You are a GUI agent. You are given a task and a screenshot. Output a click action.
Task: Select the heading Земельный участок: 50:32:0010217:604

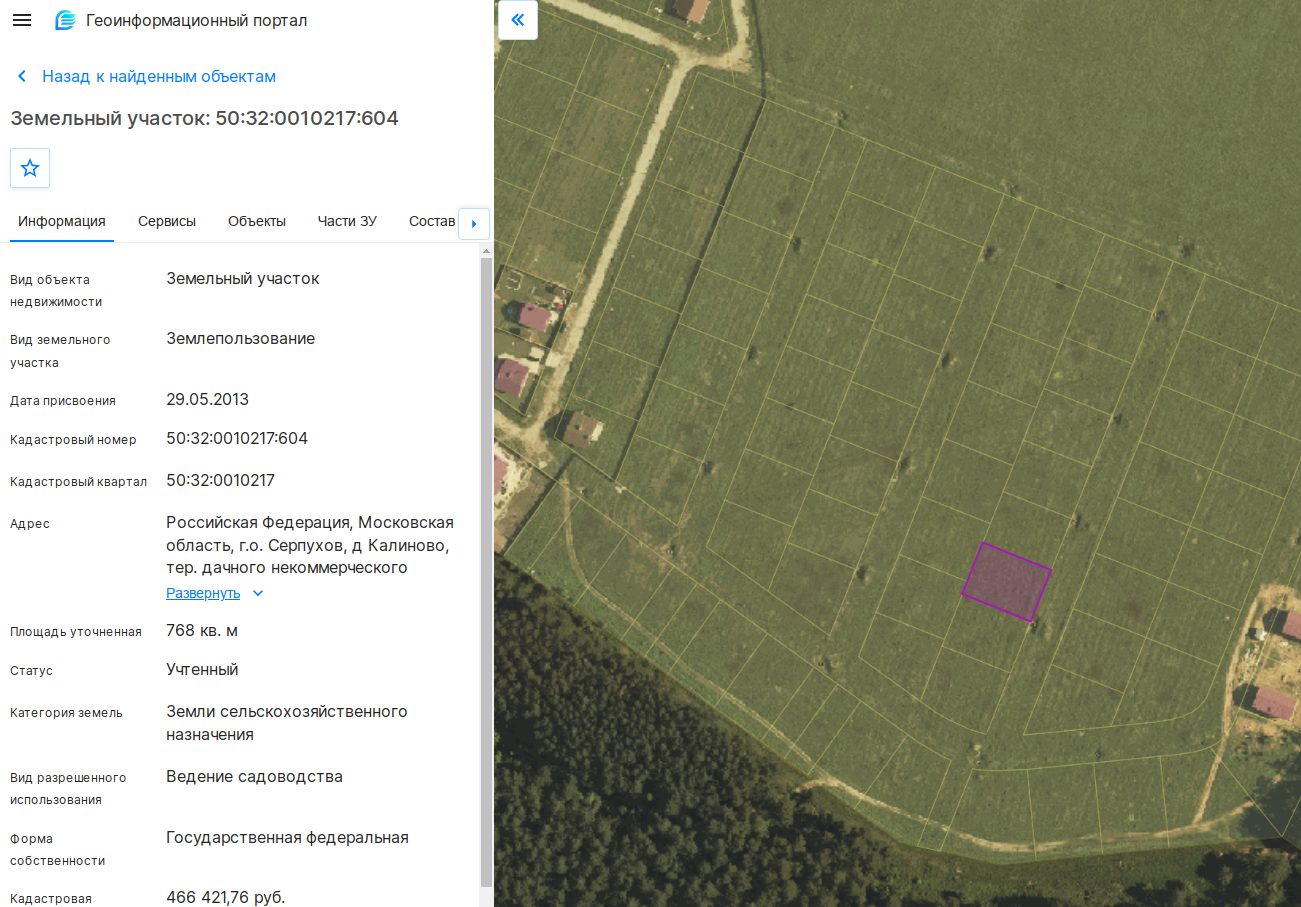click(205, 118)
